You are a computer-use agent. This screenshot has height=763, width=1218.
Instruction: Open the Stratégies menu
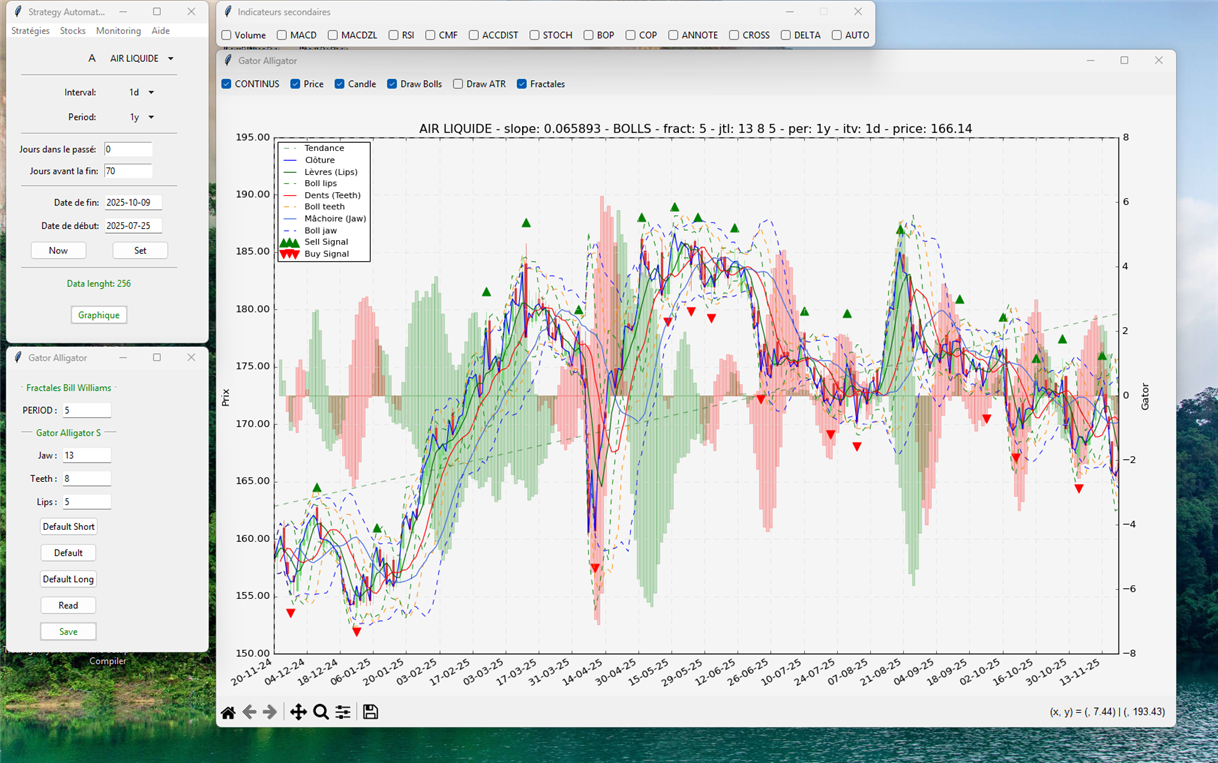pyautogui.click(x=30, y=31)
